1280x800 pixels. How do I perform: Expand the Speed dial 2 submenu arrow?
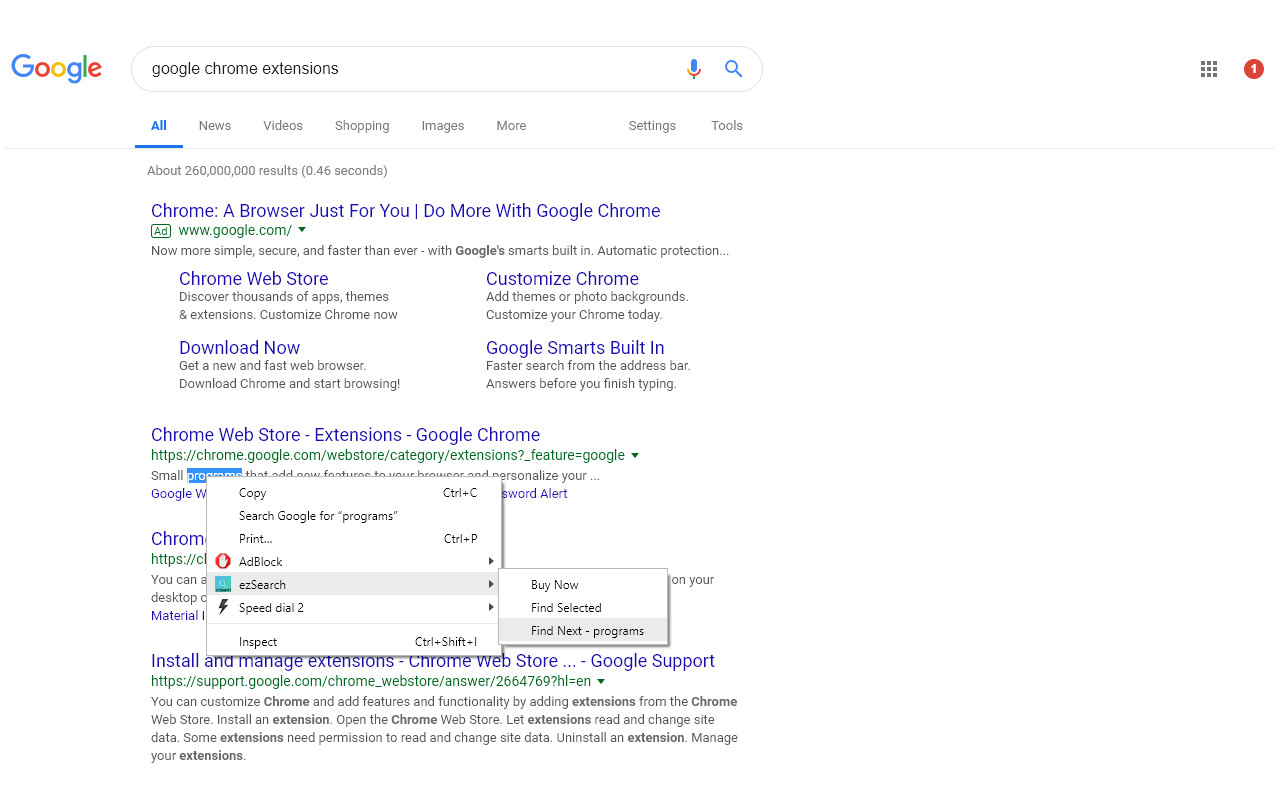point(491,607)
